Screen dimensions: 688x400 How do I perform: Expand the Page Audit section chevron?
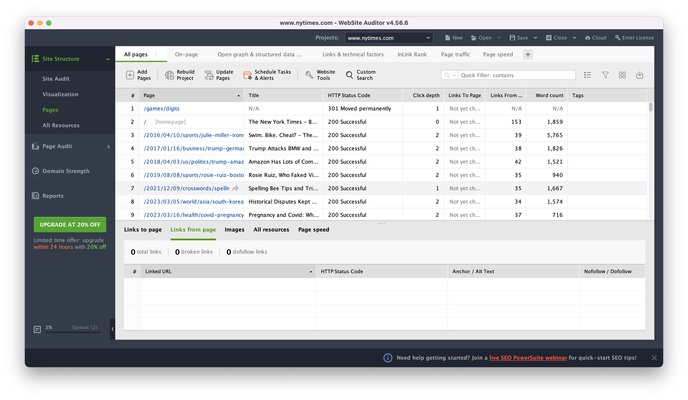tap(108, 146)
